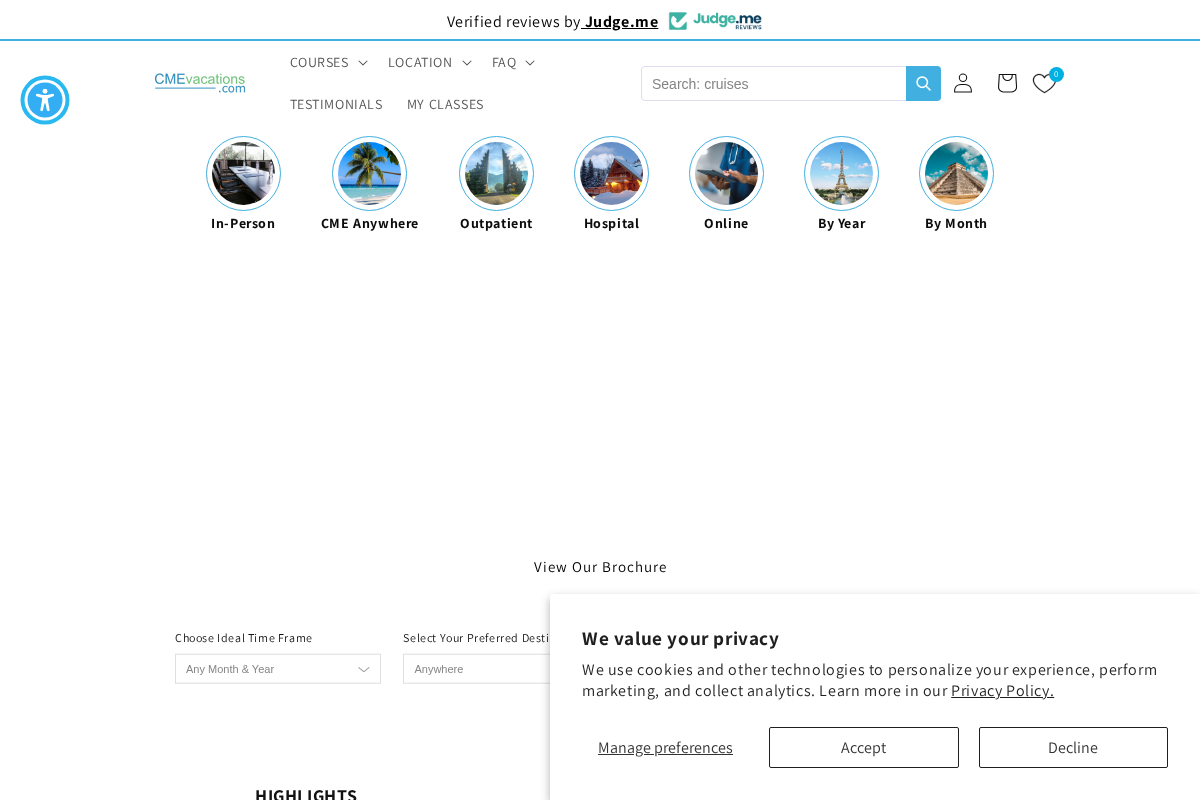Open the accessibility widget icon
This screenshot has width=1200, height=800.
click(44, 100)
